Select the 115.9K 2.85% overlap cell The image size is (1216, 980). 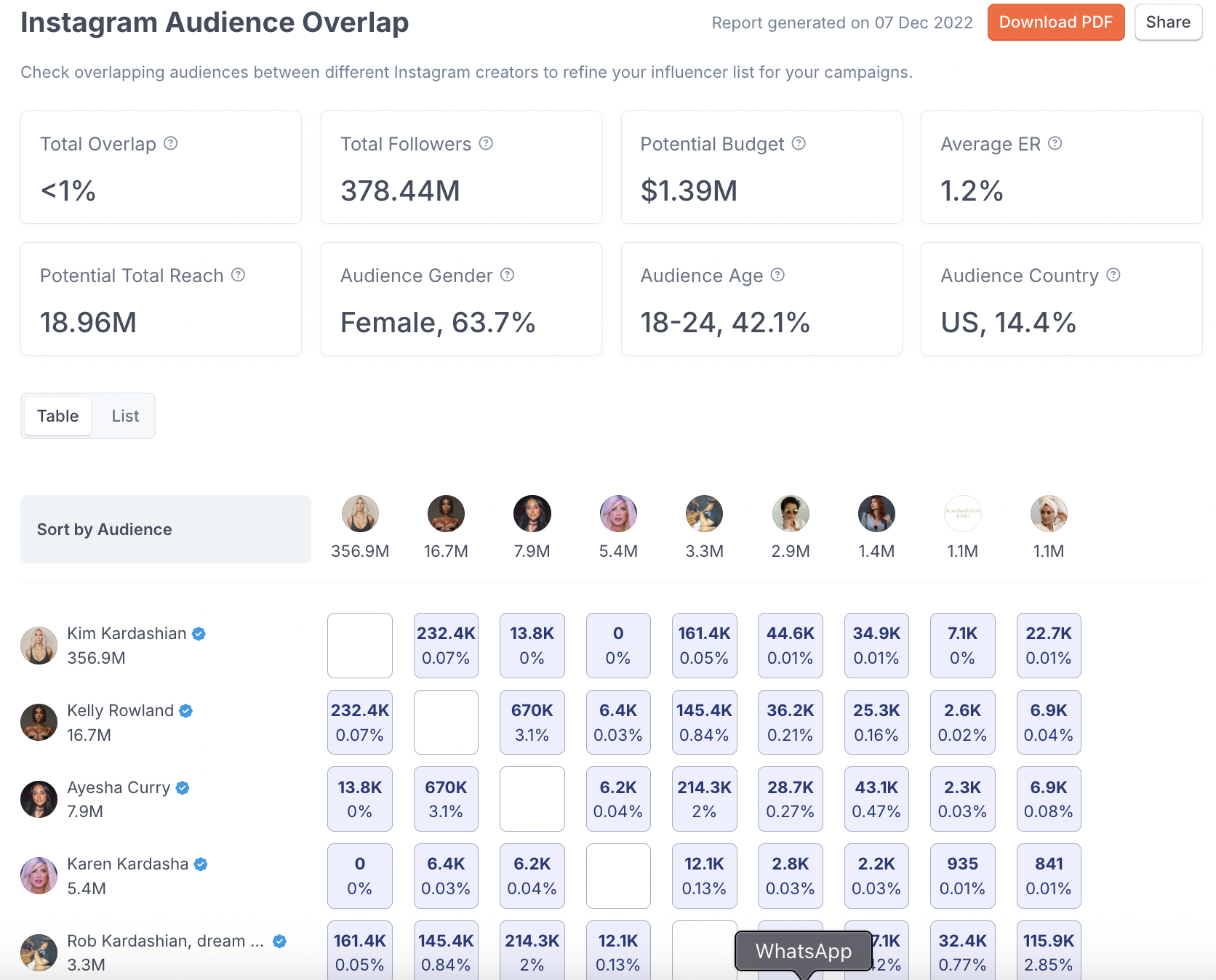(1049, 950)
